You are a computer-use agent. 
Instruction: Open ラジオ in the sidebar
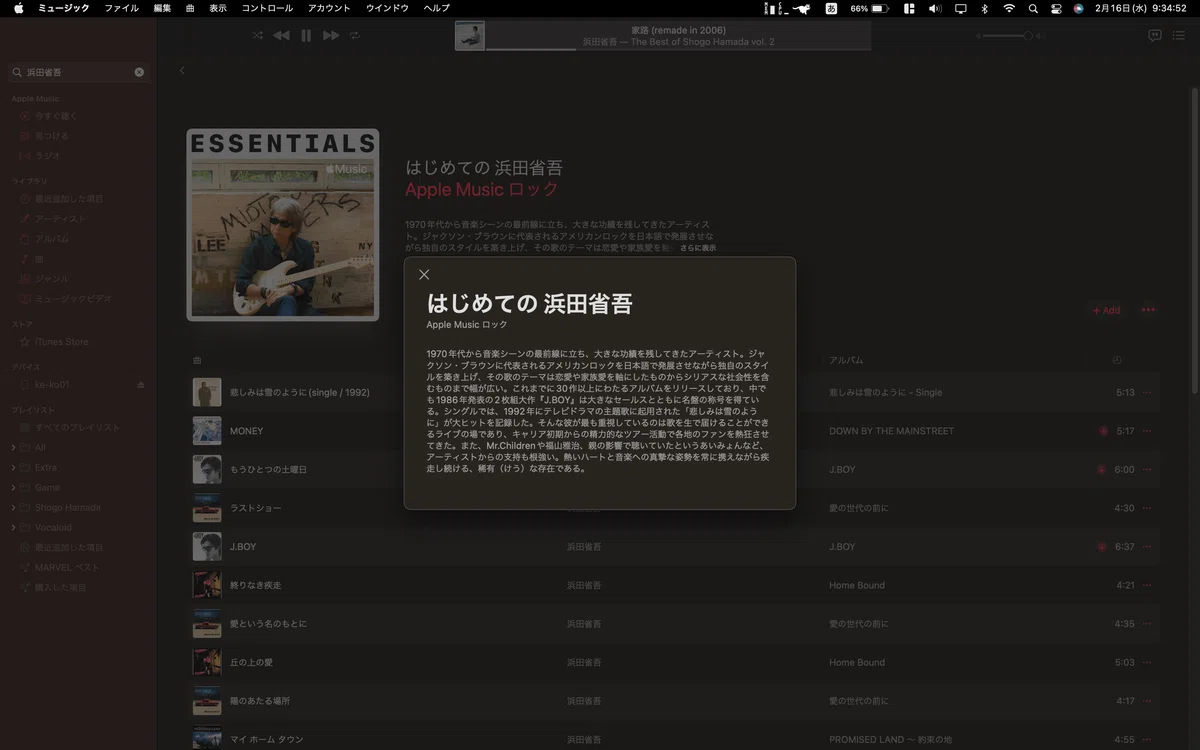pyautogui.click(x=48, y=156)
